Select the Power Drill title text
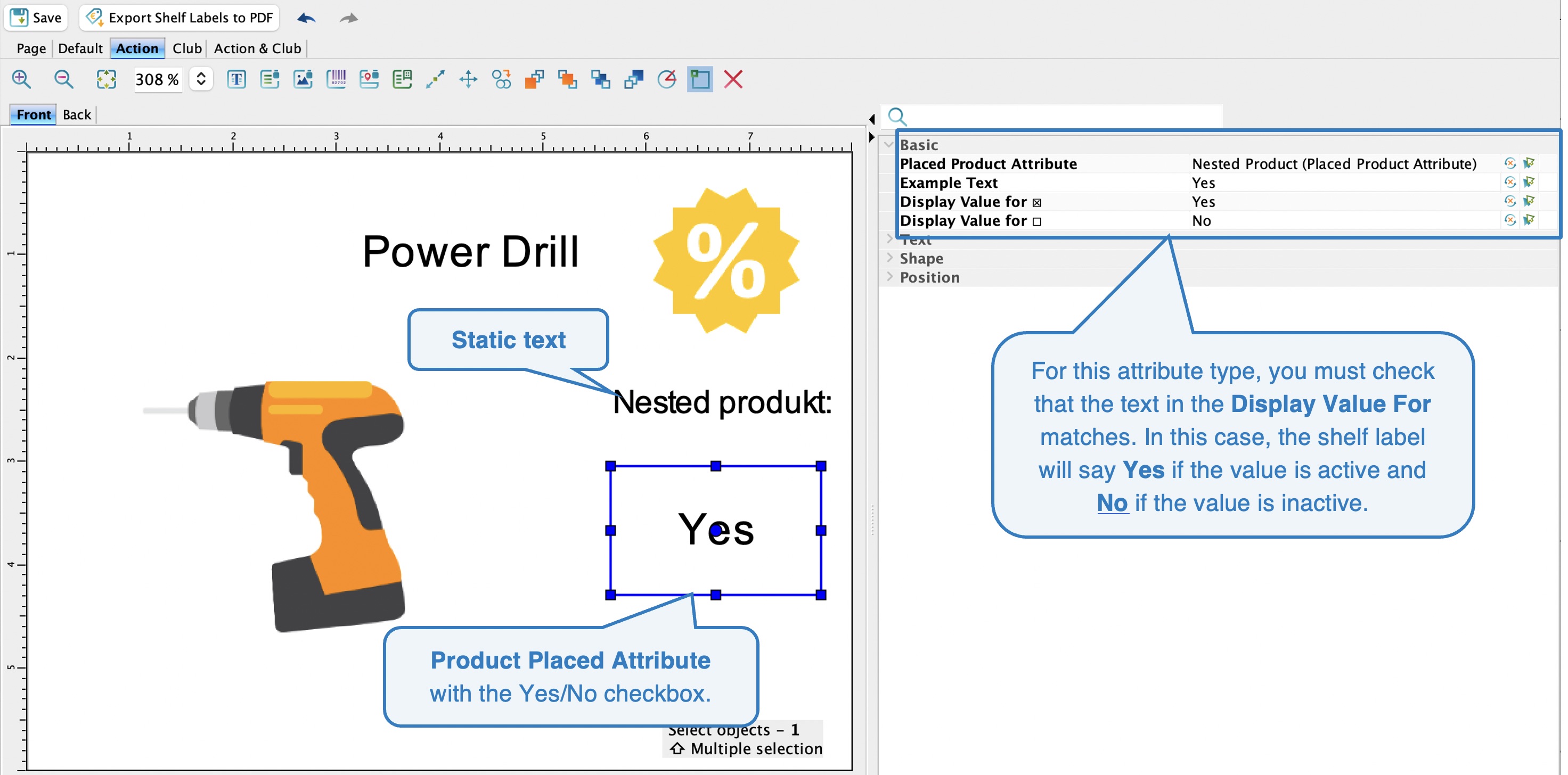 click(x=470, y=251)
